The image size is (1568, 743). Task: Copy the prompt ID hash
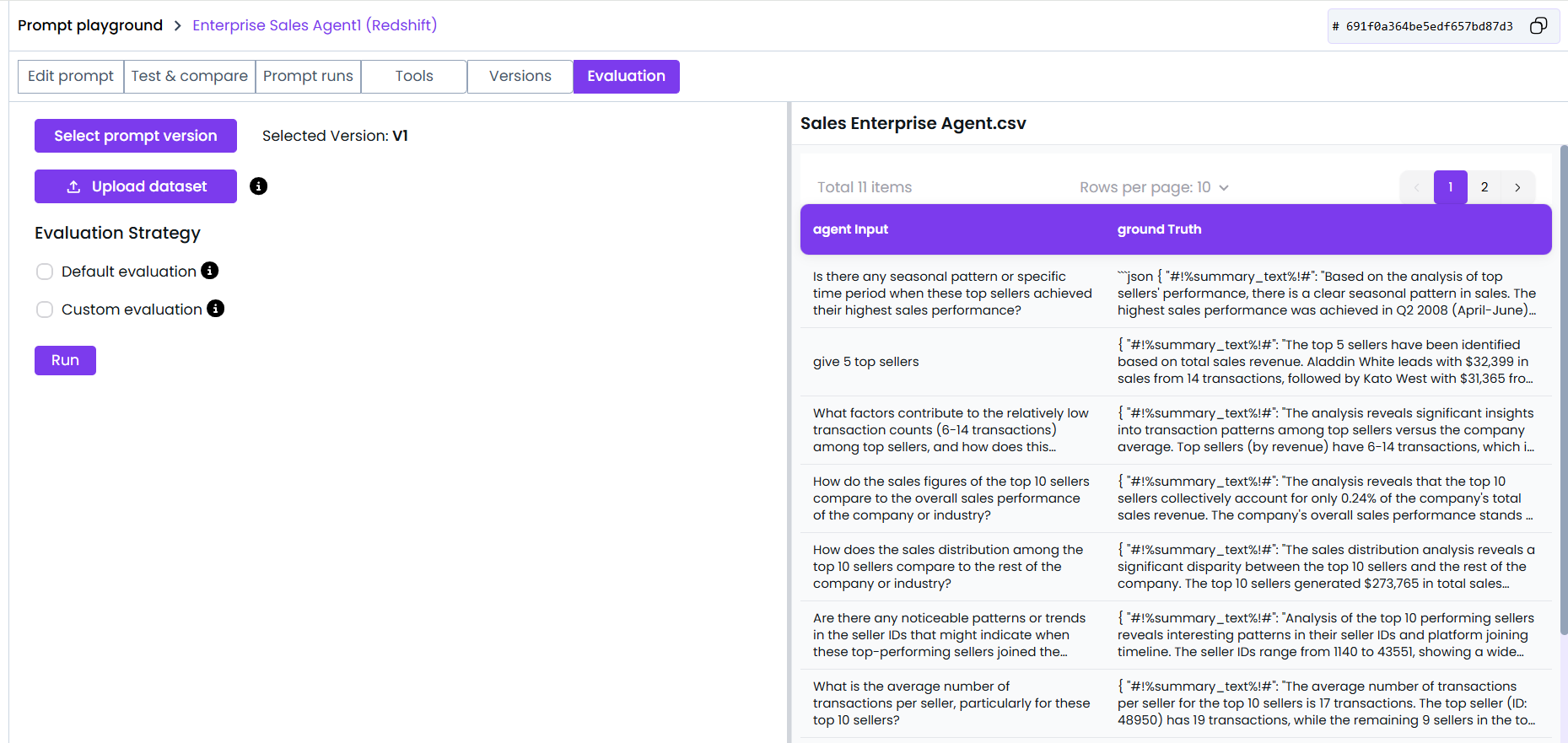pos(1538,26)
